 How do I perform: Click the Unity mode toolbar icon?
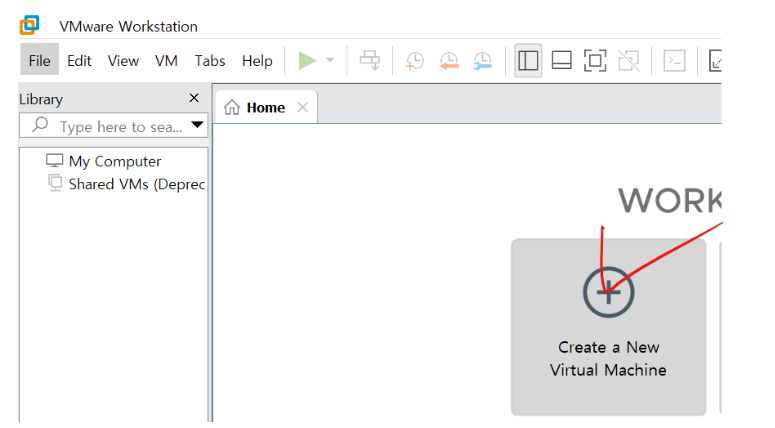(629, 61)
